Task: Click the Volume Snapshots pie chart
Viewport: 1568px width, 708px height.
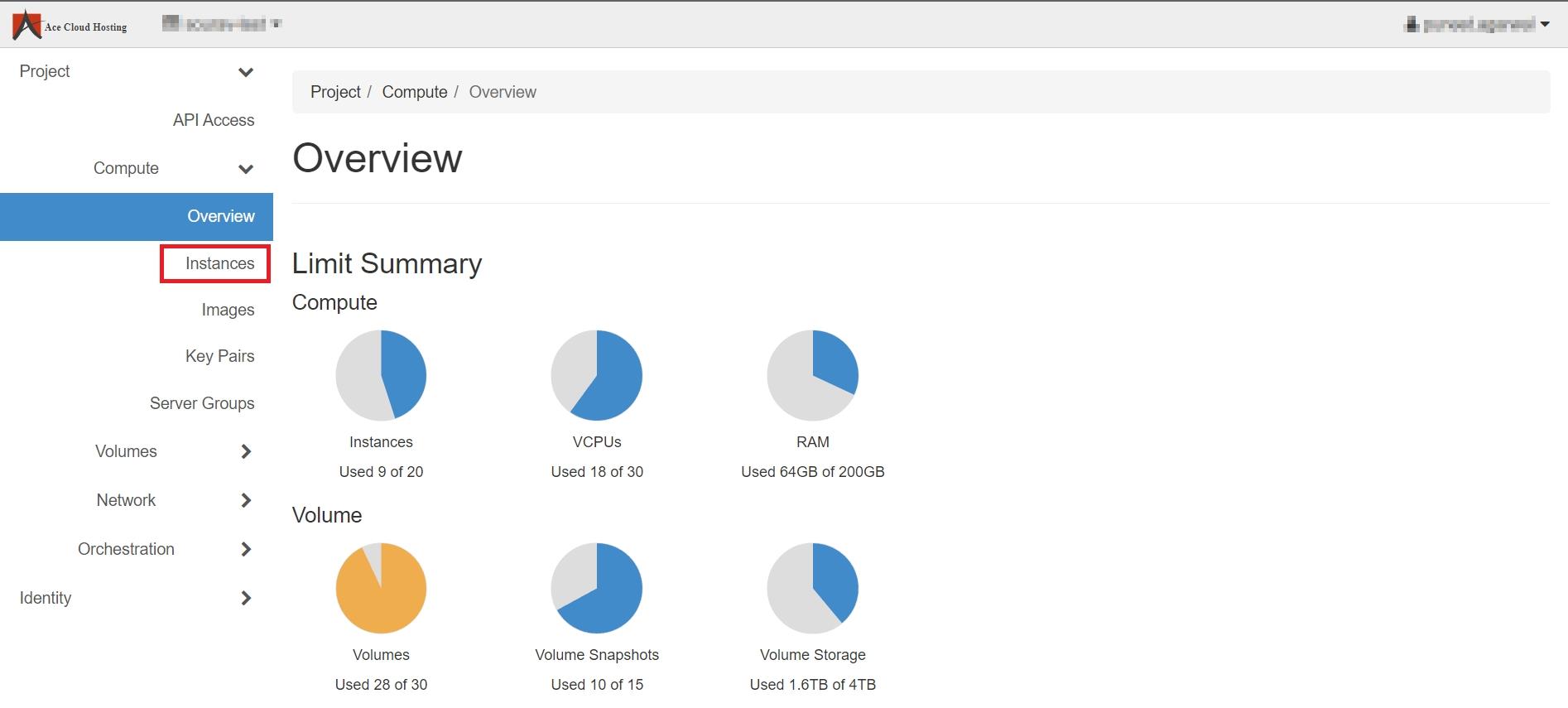Action: 597,588
